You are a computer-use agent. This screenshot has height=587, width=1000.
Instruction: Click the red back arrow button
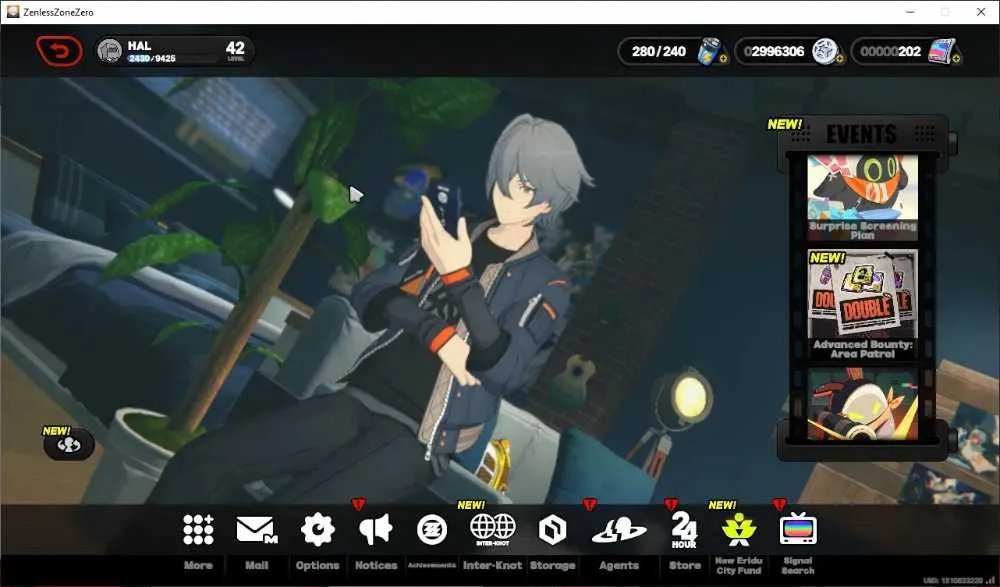point(59,51)
